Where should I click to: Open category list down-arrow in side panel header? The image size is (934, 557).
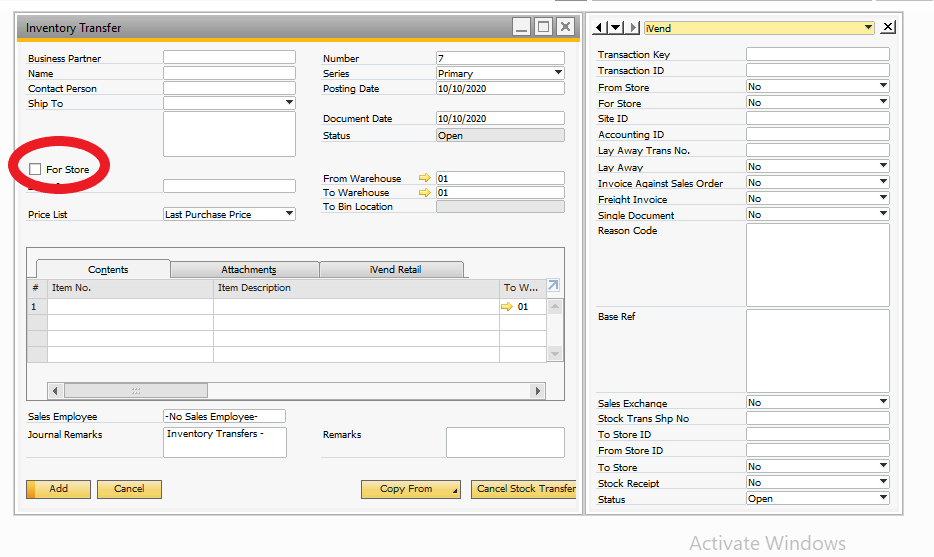616,27
